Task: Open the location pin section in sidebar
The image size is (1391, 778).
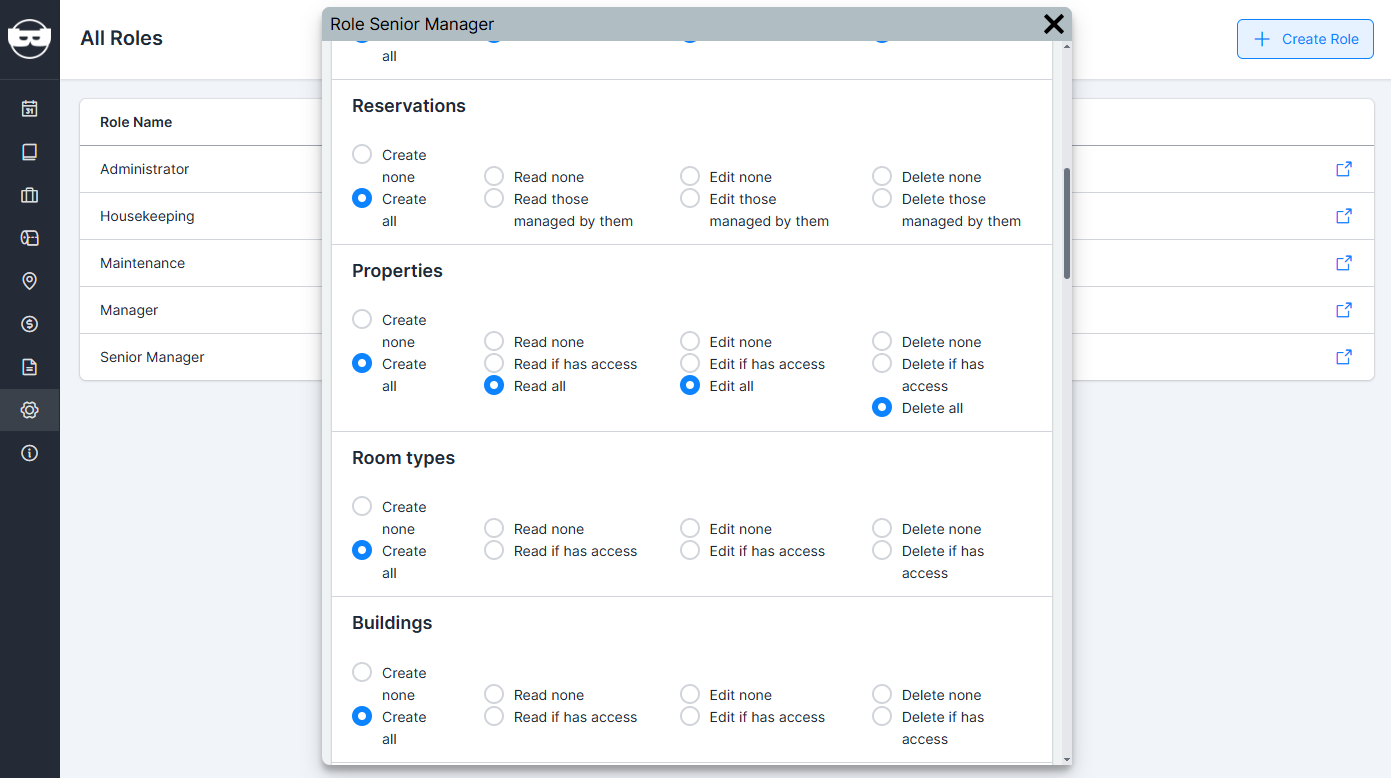Action: coord(29,281)
